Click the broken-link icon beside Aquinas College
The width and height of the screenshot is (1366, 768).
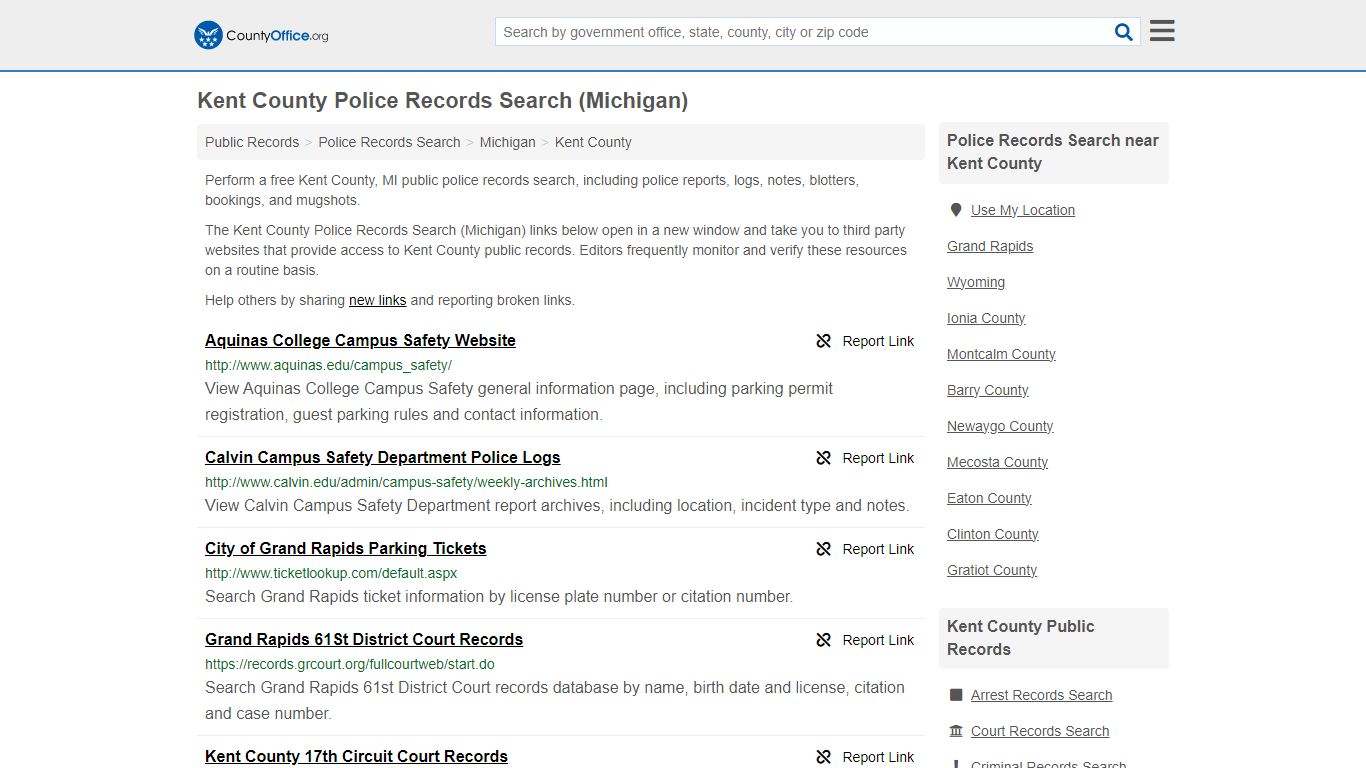pos(824,341)
